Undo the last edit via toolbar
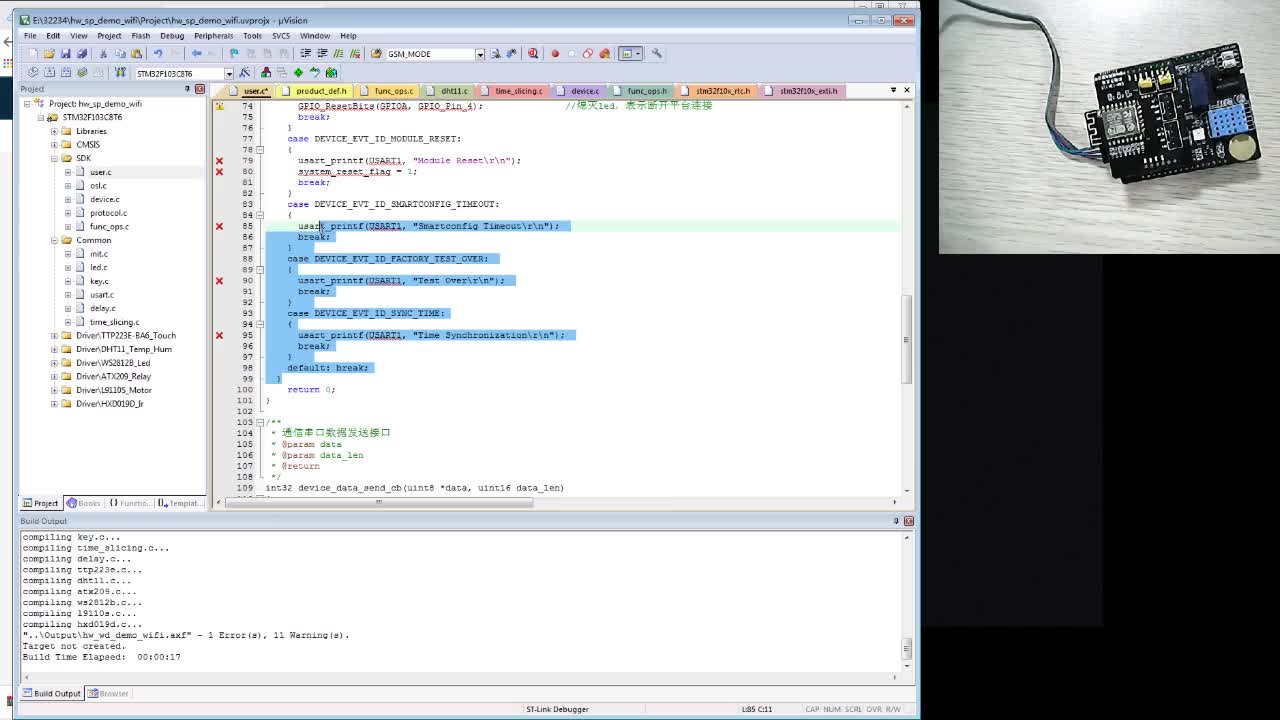 158,54
